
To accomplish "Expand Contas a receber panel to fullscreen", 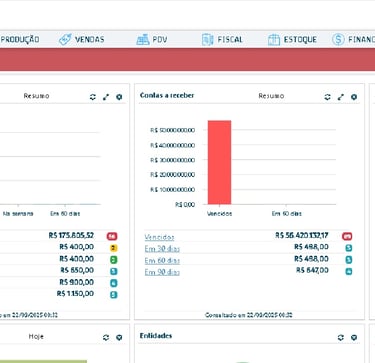I will (340, 97).
